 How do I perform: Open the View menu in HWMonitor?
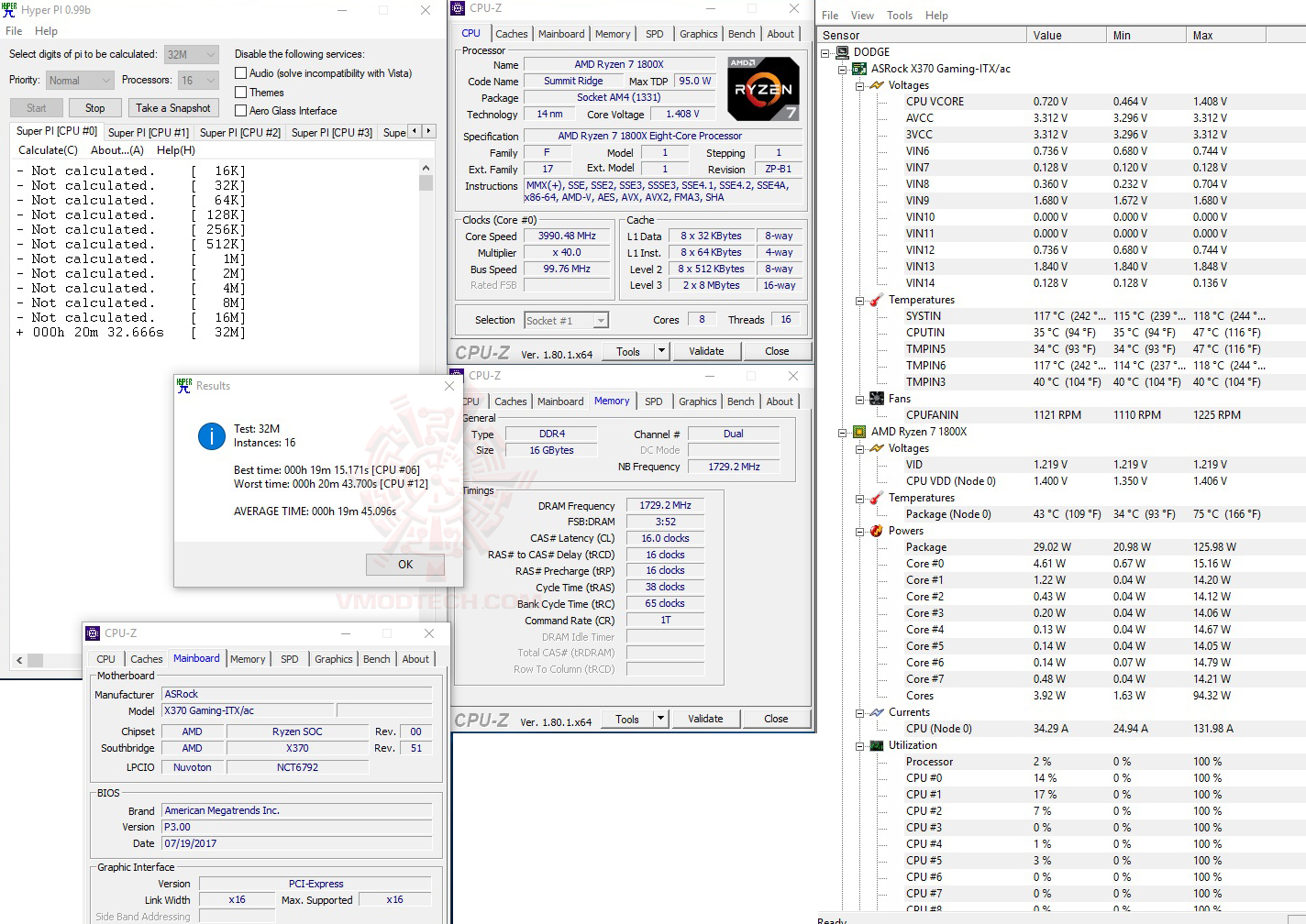(x=862, y=16)
